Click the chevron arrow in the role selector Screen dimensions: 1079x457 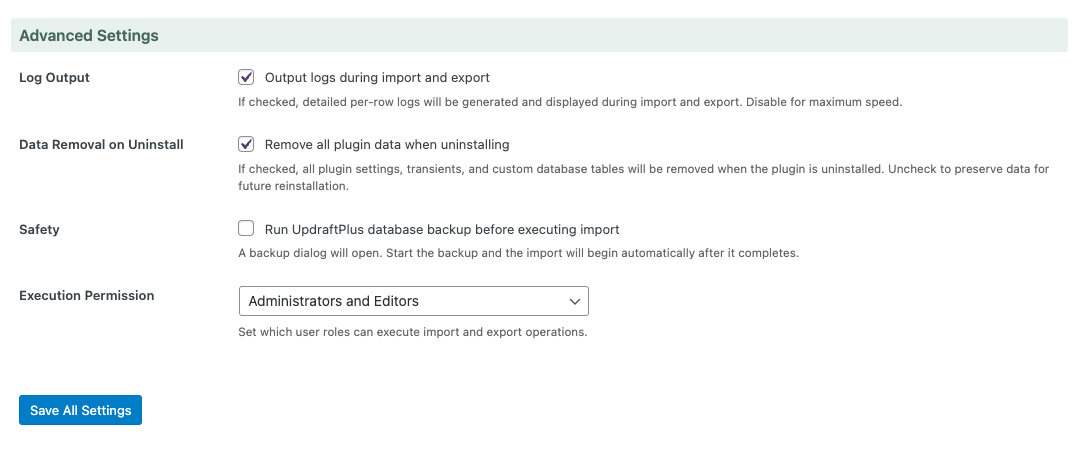tap(575, 301)
